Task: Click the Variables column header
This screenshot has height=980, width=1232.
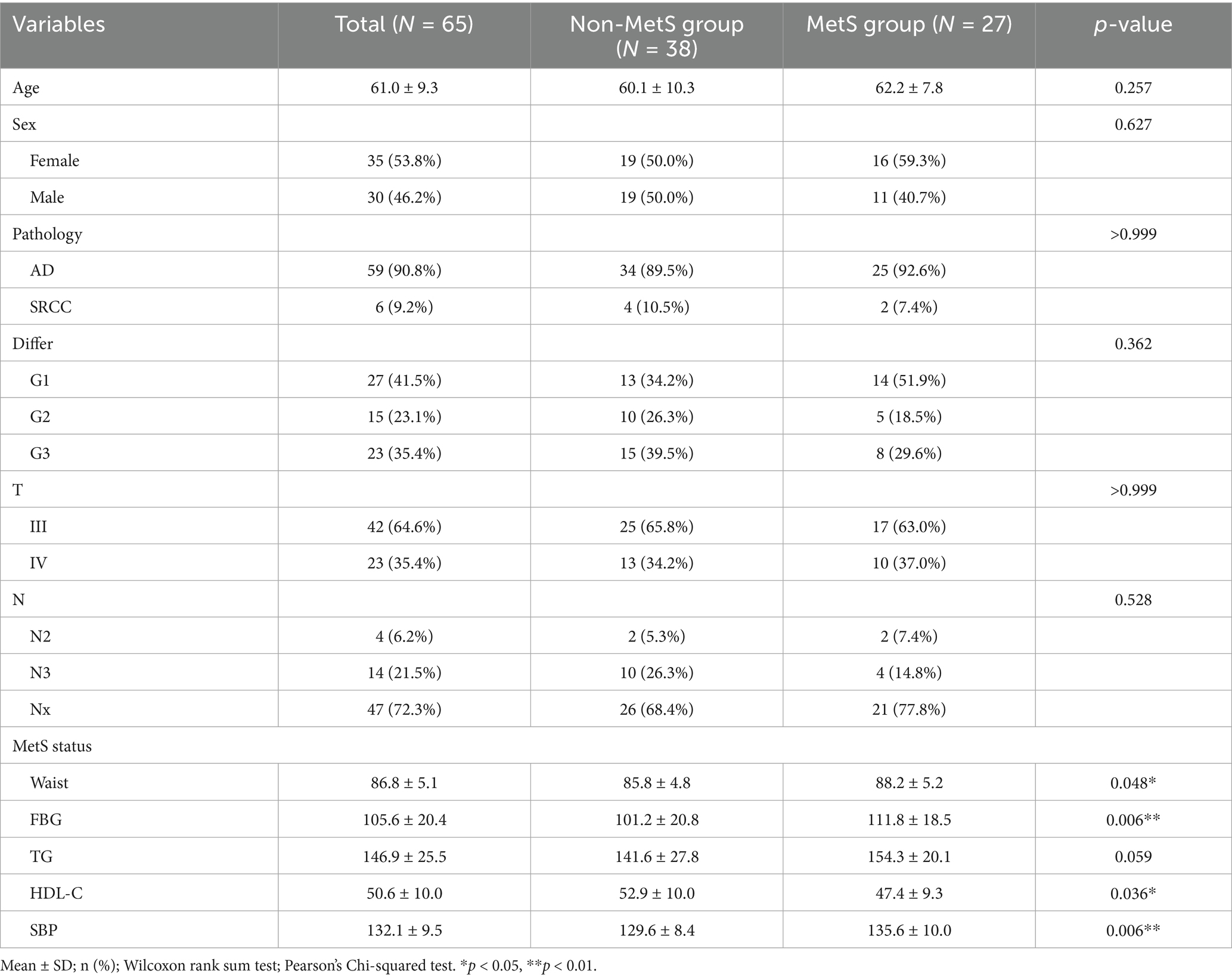Action: (59, 25)
